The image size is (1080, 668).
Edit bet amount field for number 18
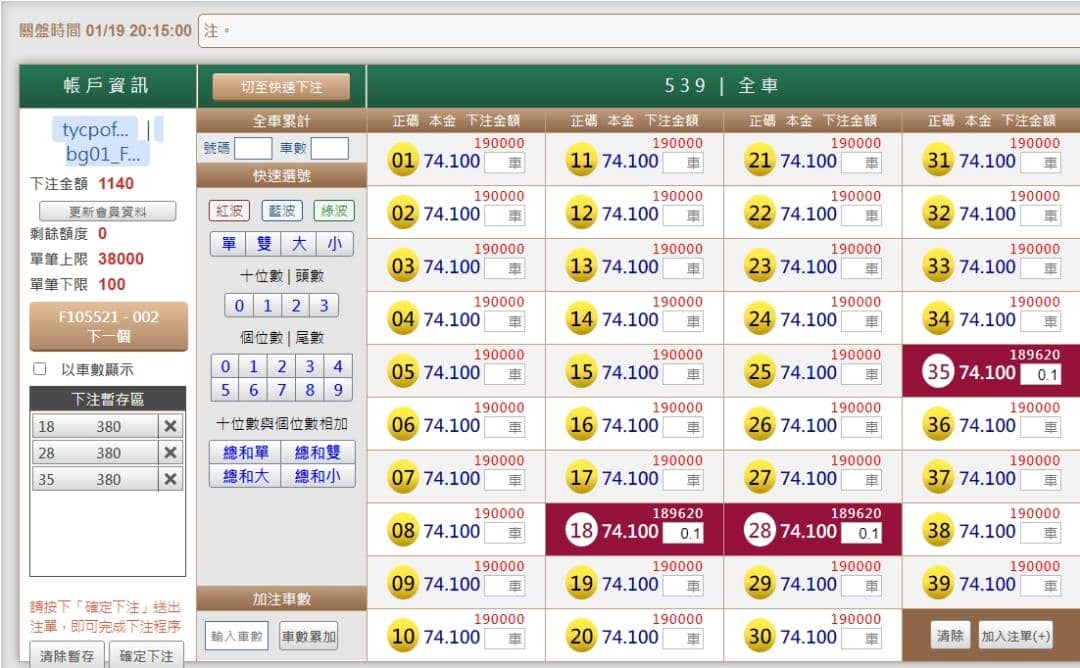click(683, 533)
